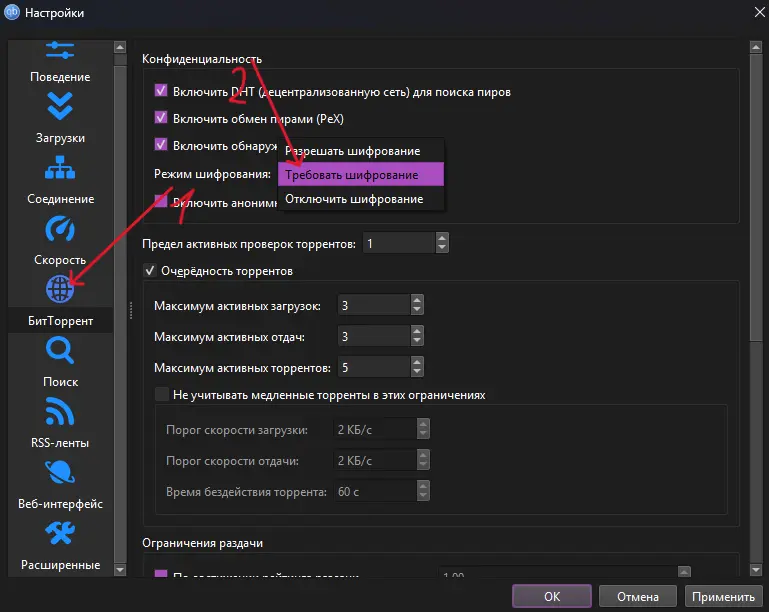Viewport: 769px width, 612px height.
Task: Toggle Включить обмен пирами (PeX) checkbox
Action: (x=161, y=117)
